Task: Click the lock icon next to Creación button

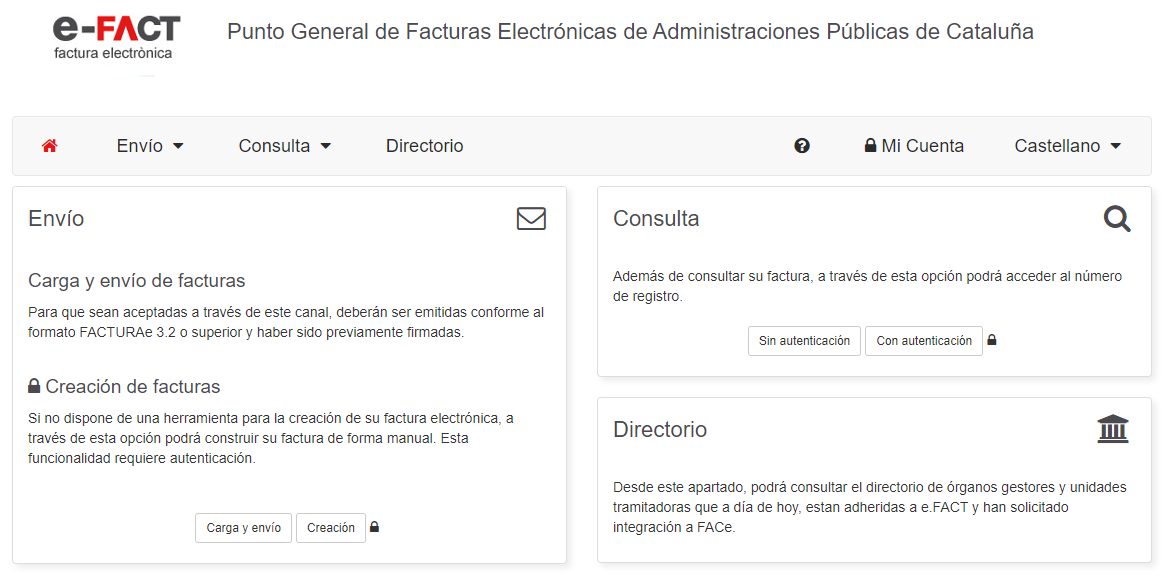Action: [x=374, y=528]
